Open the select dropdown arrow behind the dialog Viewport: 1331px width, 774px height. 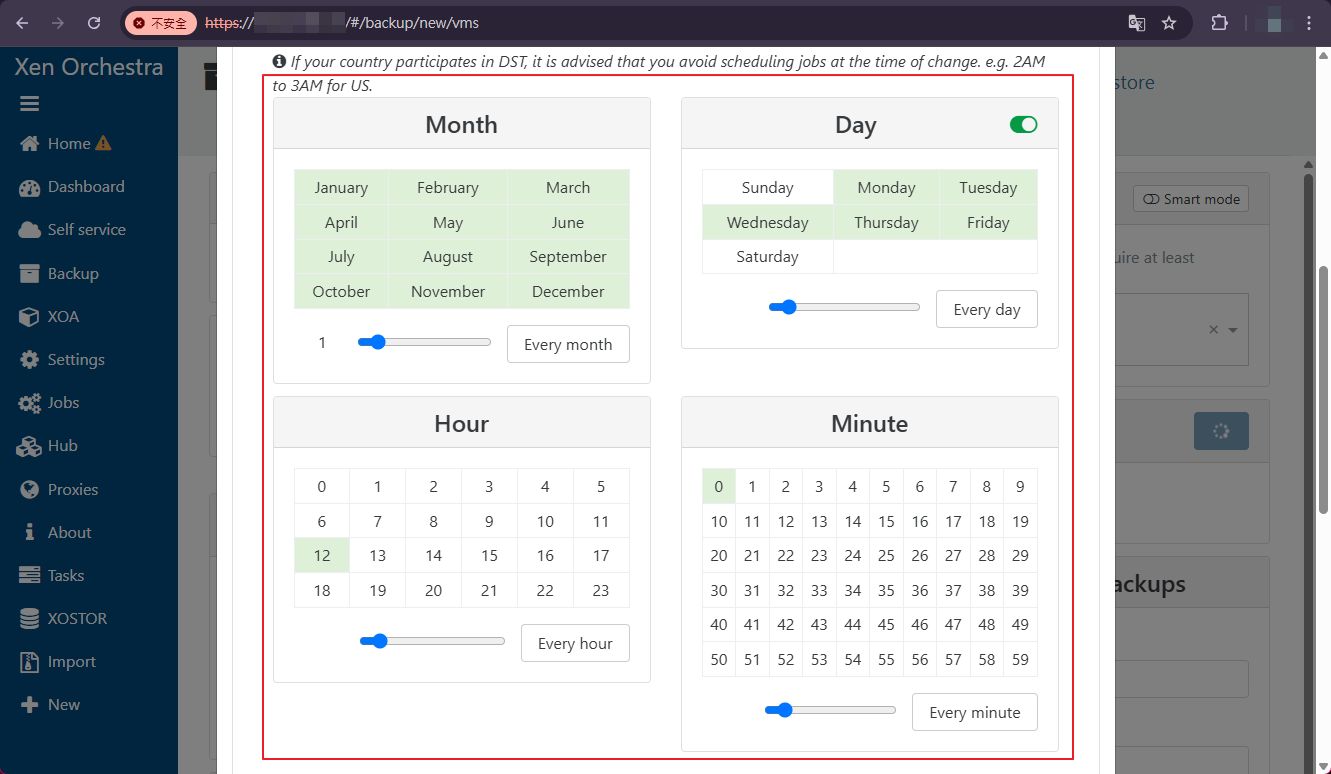click(x=1233, y=330)
